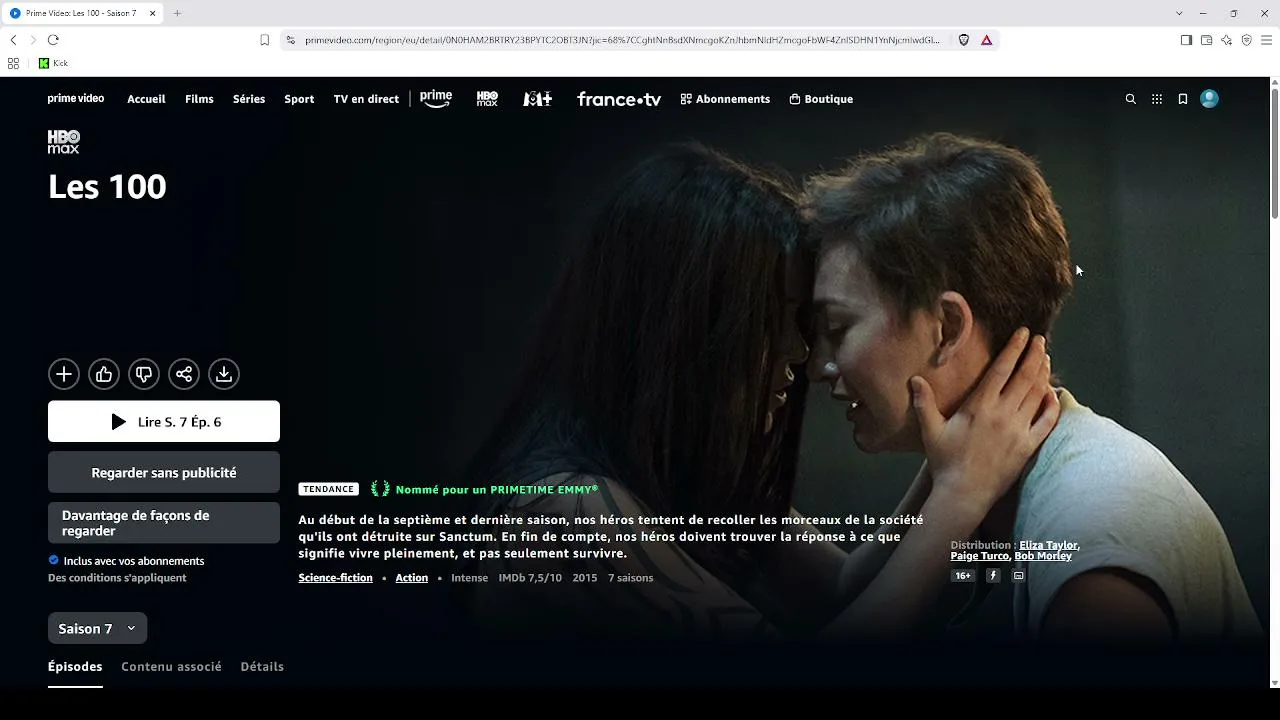Expand the Saison 7 season dropdown
The image size is (1280, 720).
coord(97,628)
